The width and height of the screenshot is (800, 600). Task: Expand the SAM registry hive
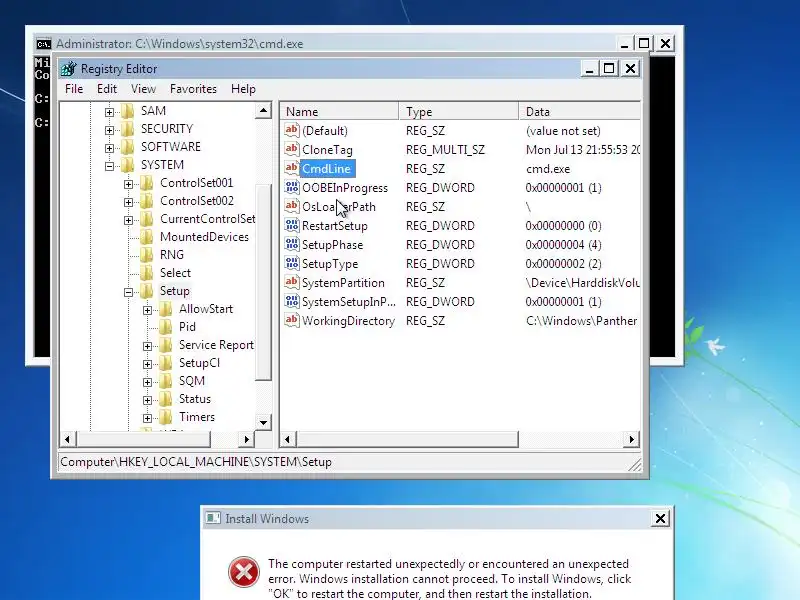[x=109, y=112]
